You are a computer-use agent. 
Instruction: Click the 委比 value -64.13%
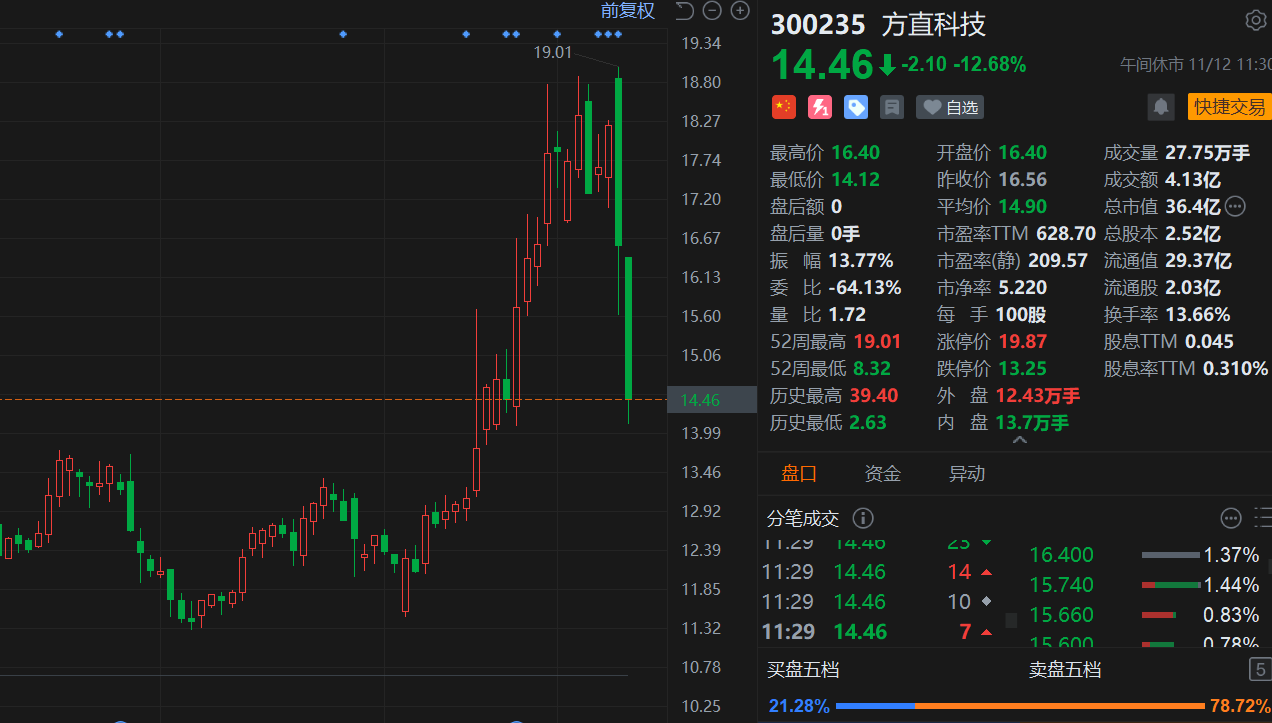865,288
